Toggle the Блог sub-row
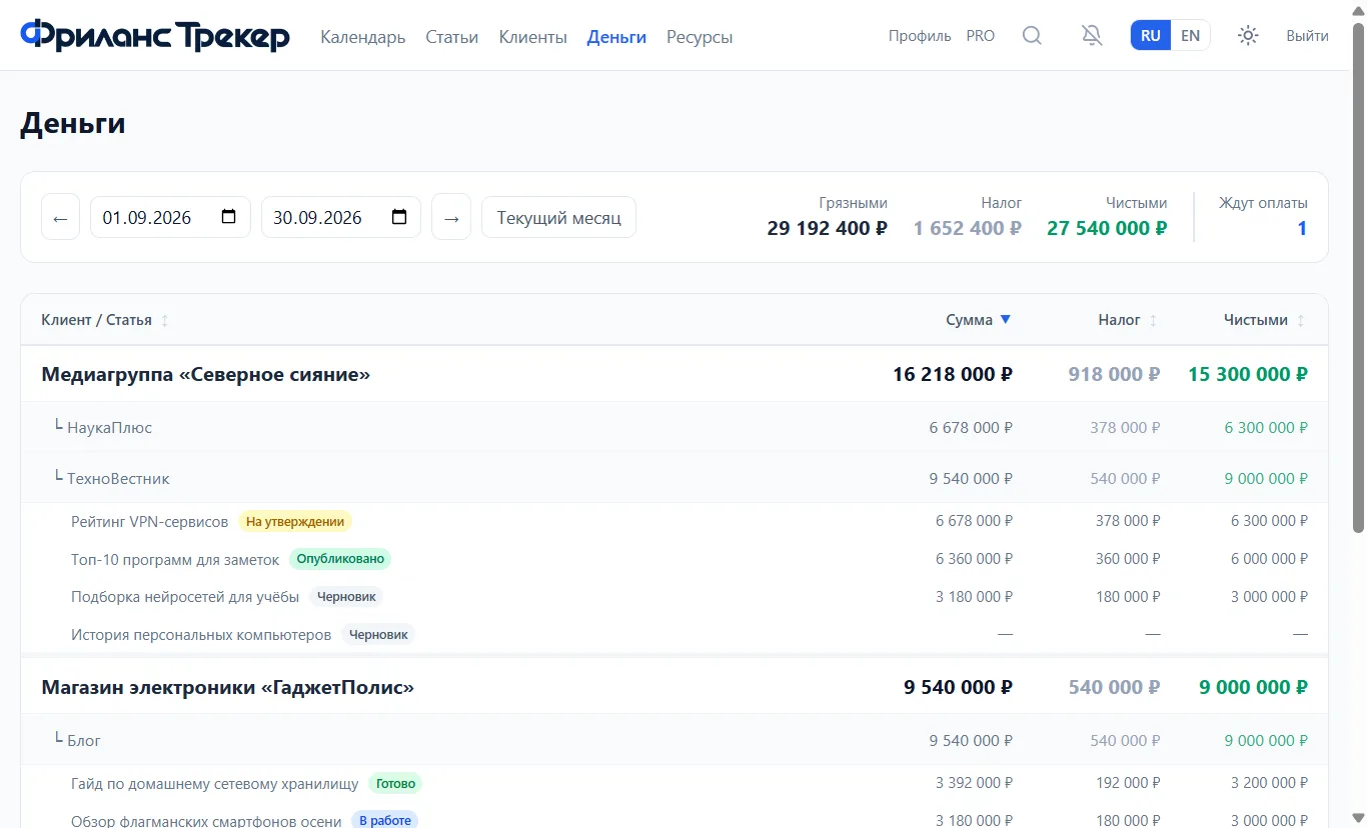The image size is (1367, 828). pyautogui.click(x=675, y=740)
